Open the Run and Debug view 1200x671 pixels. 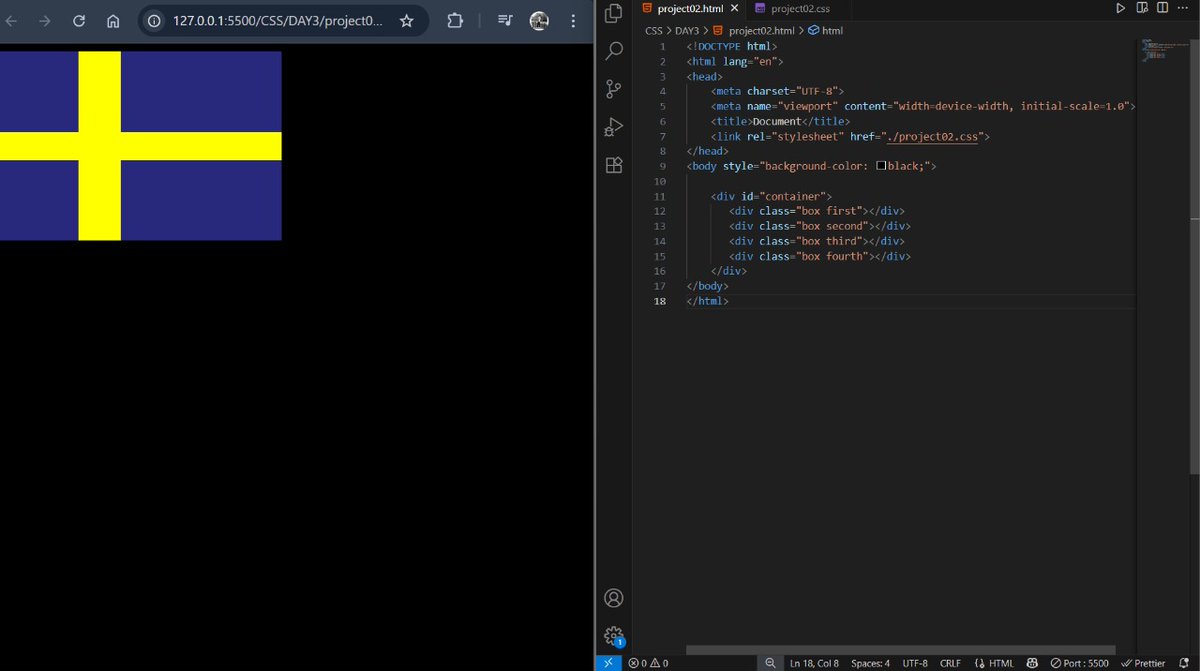click(x=614, y=127)
